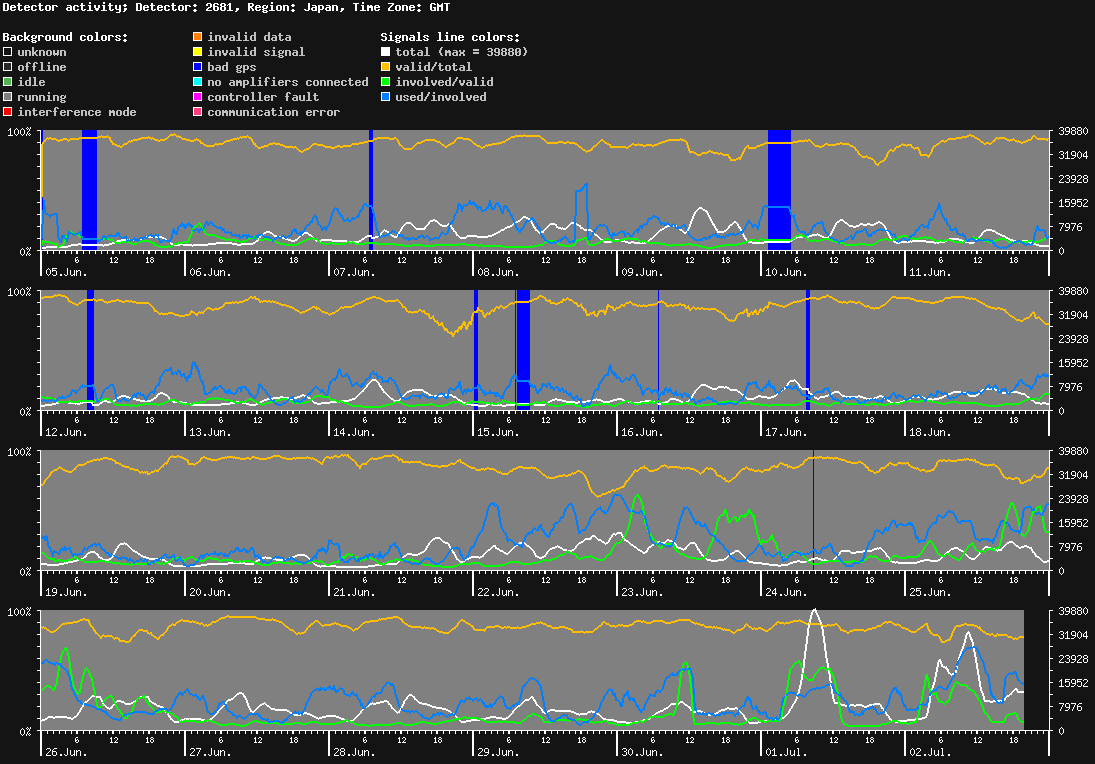Click the red interference mode swatch
The image size is (1095, 764).
(8, 112)
